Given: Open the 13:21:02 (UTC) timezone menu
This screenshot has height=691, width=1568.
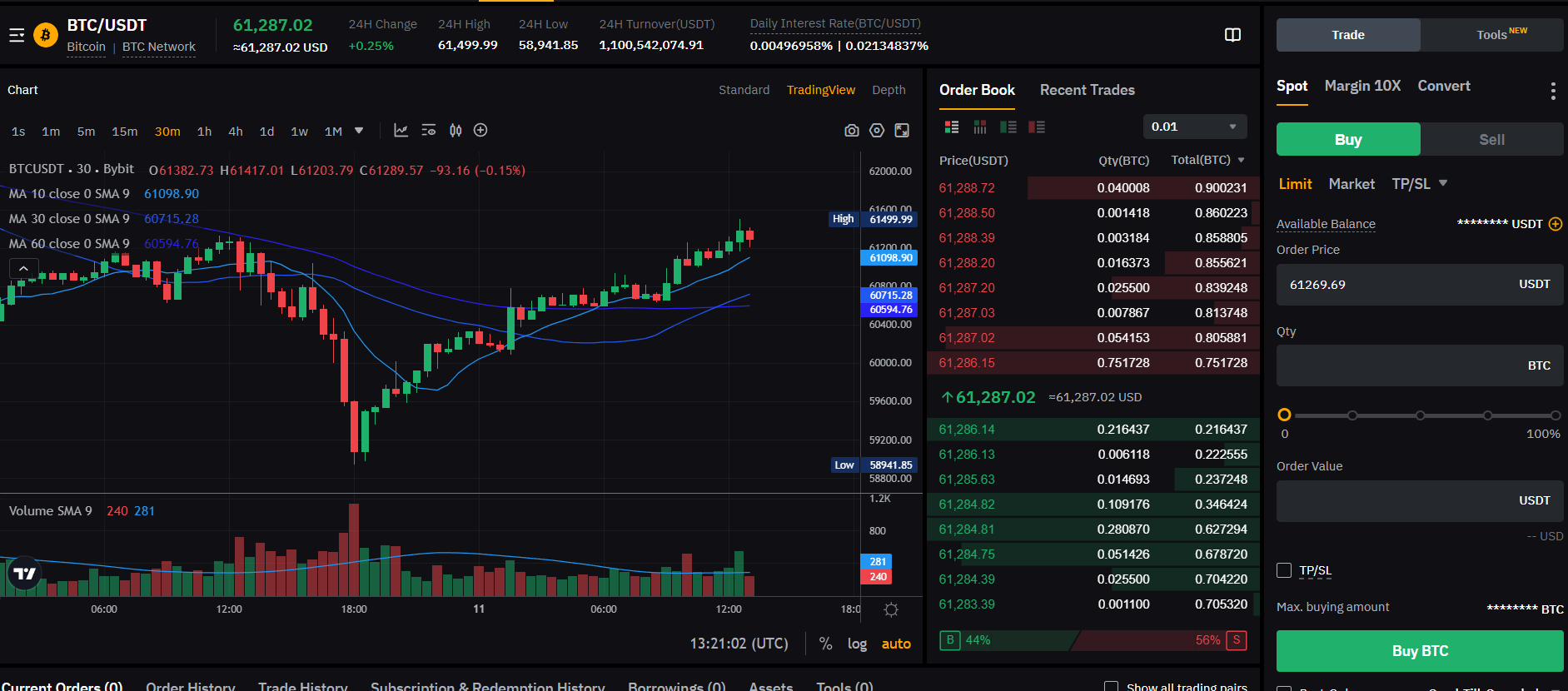Looking at the screenshot, I should pos(739,644).
